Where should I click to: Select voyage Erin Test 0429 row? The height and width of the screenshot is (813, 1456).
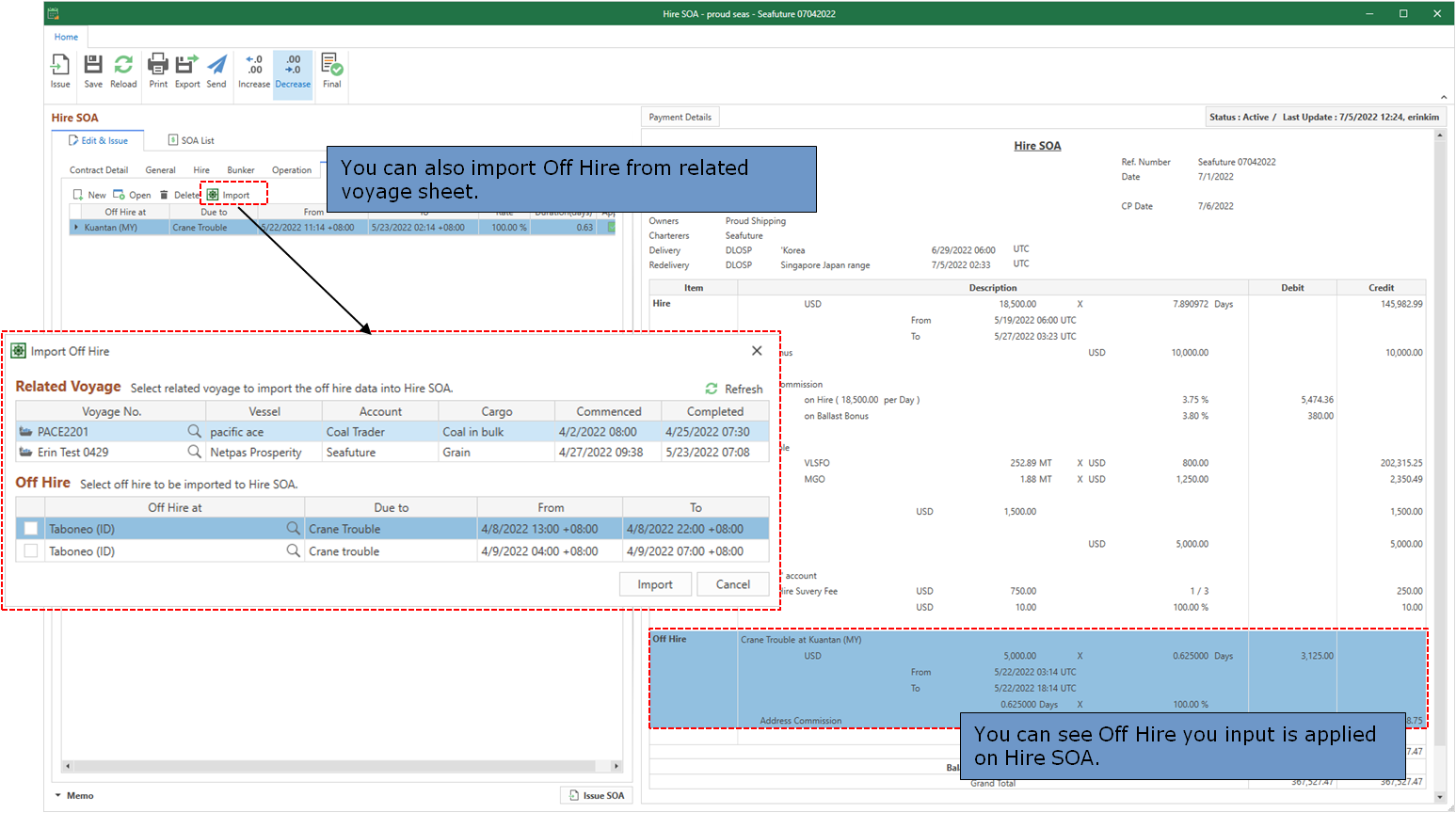point(392,453)
